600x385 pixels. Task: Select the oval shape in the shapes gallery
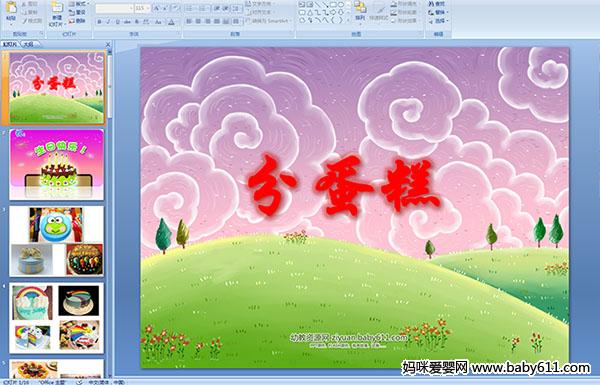coord(341,5)
